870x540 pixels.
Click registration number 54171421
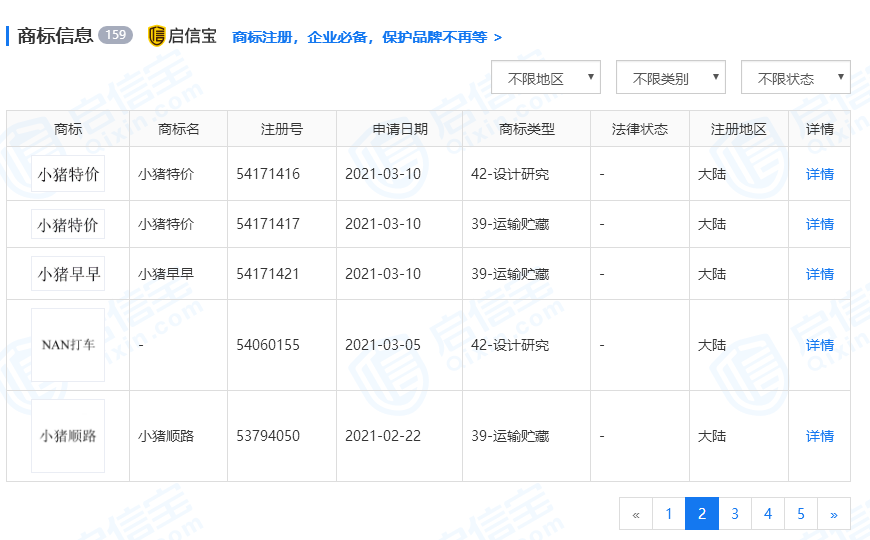click(268, 274)
